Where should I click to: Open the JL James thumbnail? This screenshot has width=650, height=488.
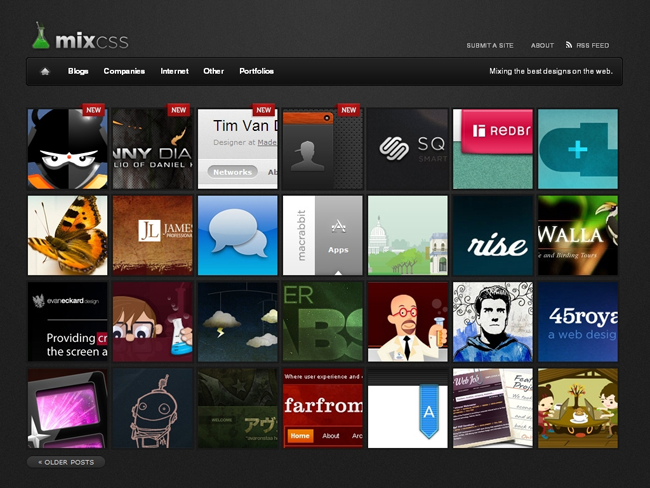pyautogui.click(x=153, y=235)
